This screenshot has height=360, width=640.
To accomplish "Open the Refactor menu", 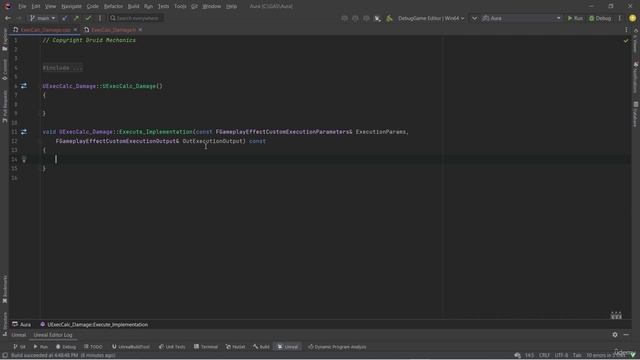I will tap(113, 6).
